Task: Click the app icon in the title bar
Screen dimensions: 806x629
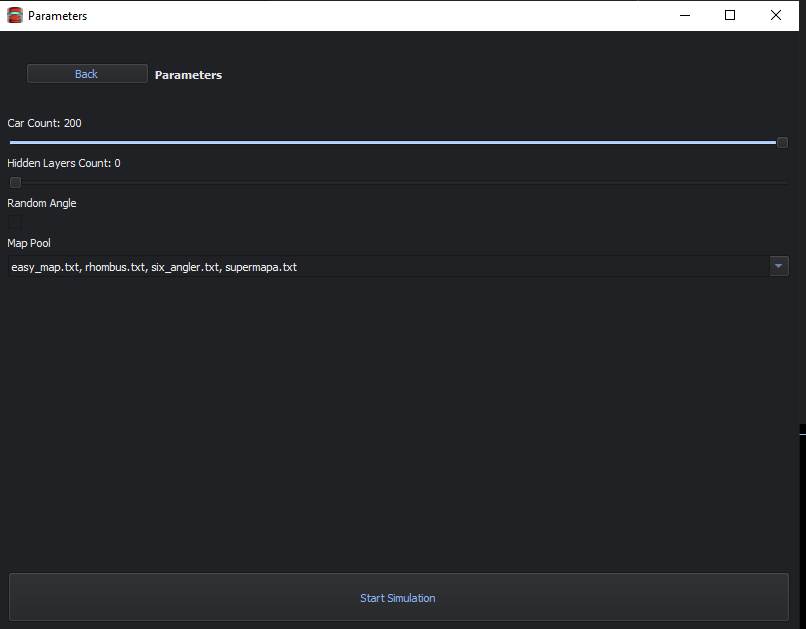Action: coord(15,15)
